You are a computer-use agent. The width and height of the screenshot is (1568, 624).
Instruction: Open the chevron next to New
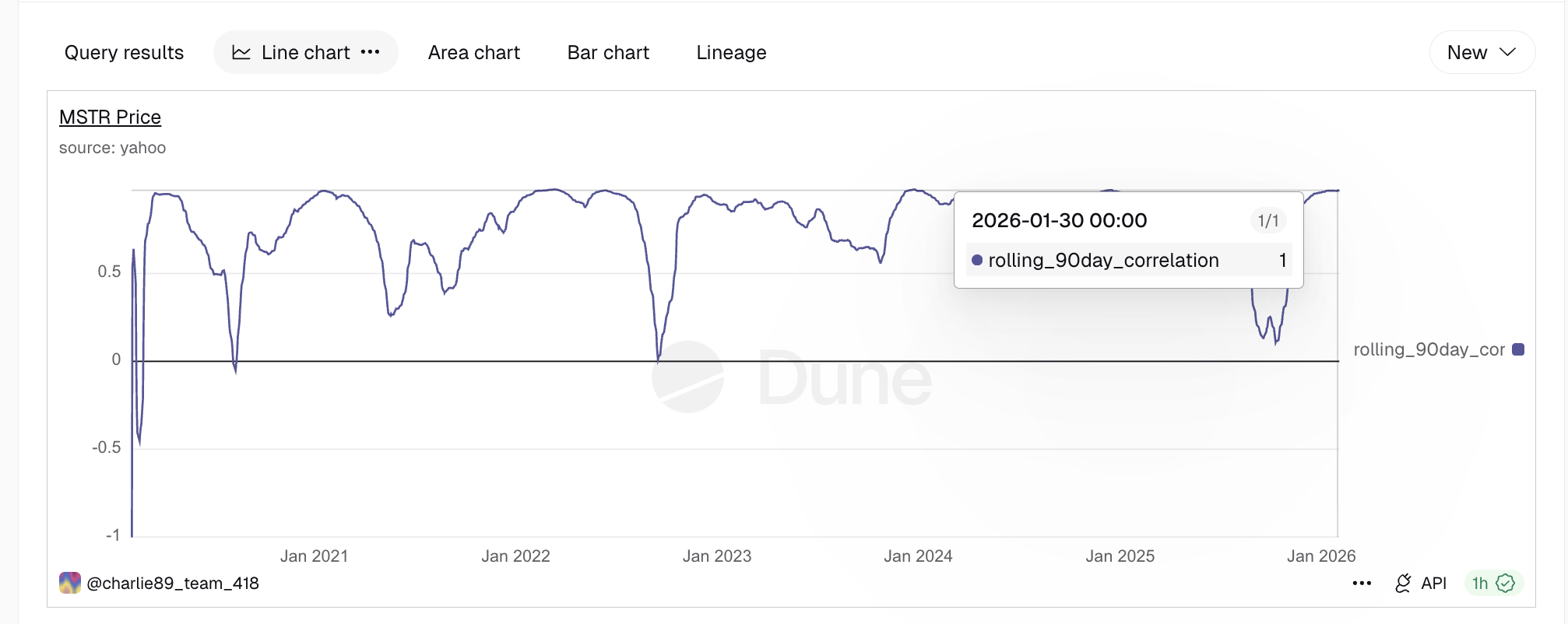[x=1507, y=52]
